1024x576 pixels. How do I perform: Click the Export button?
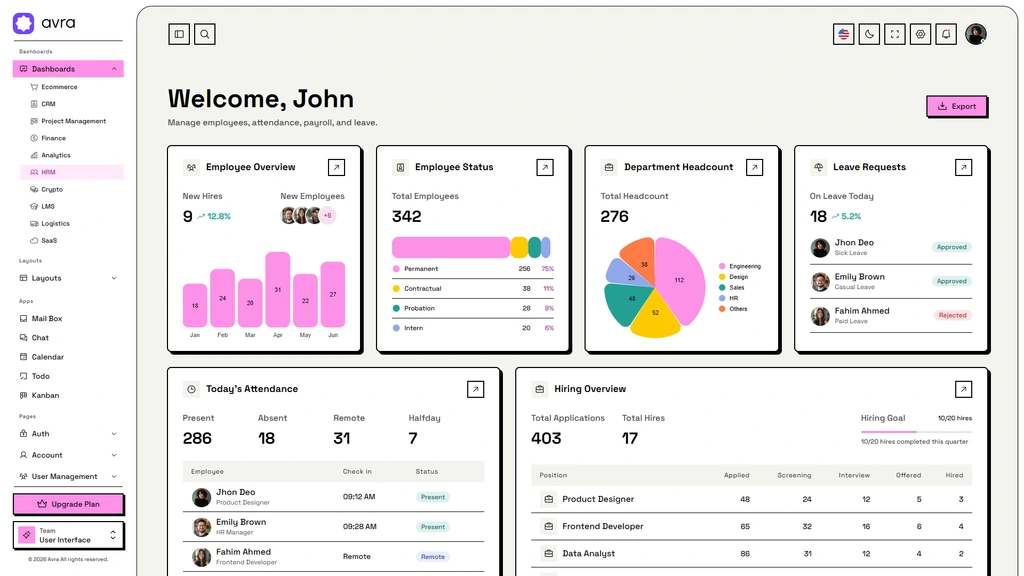coord(957,106)
